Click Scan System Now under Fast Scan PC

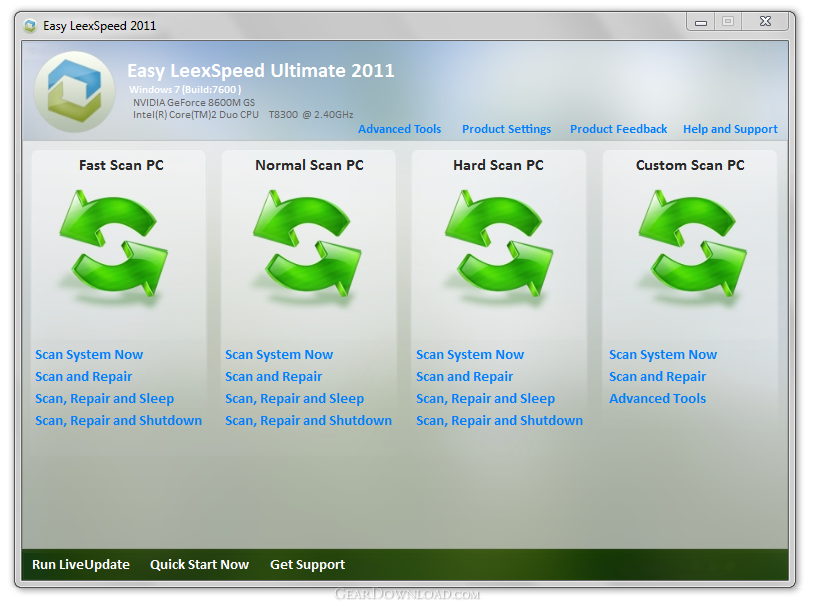[89, 355]
